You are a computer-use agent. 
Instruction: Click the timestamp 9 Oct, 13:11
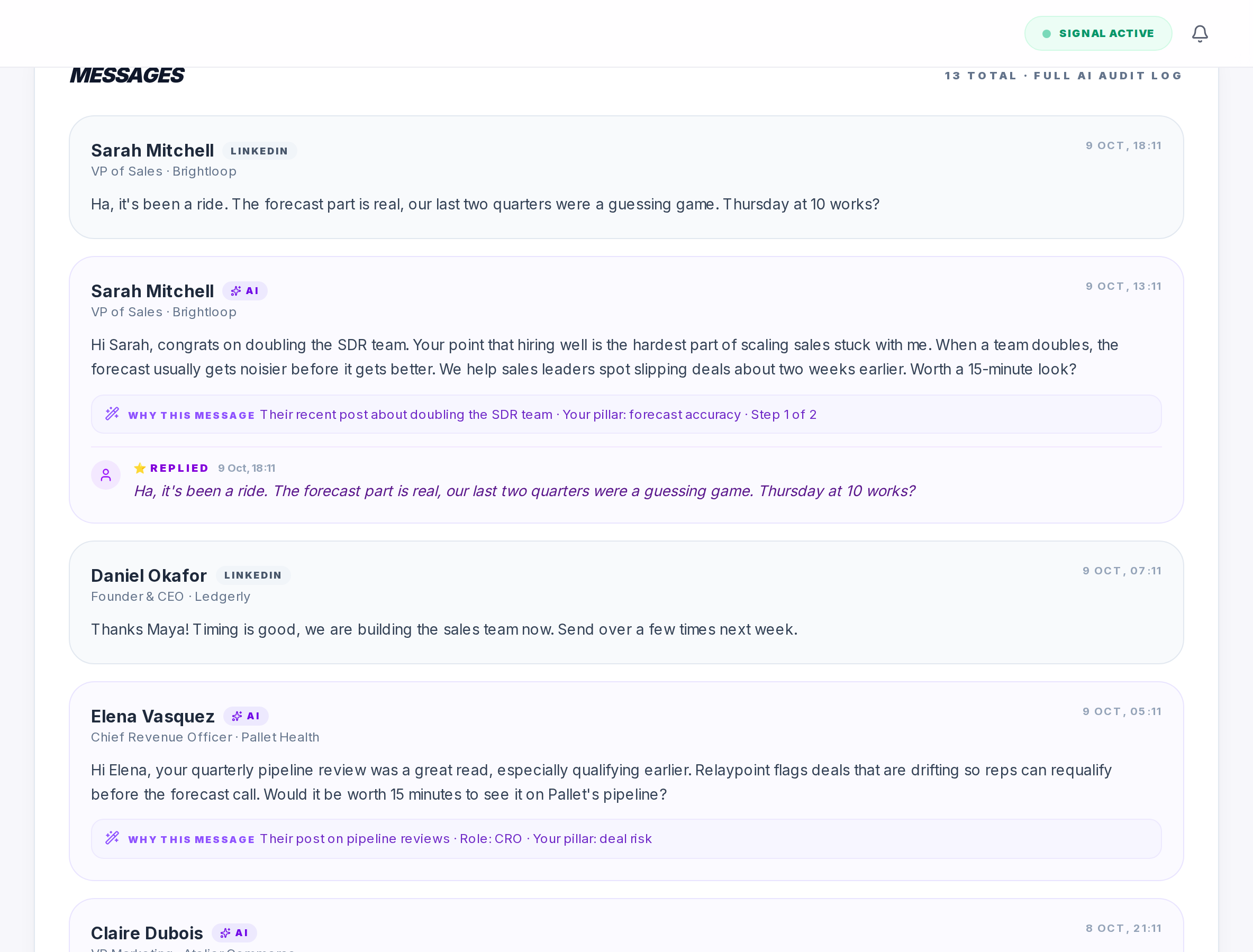tap(1123, 286)
